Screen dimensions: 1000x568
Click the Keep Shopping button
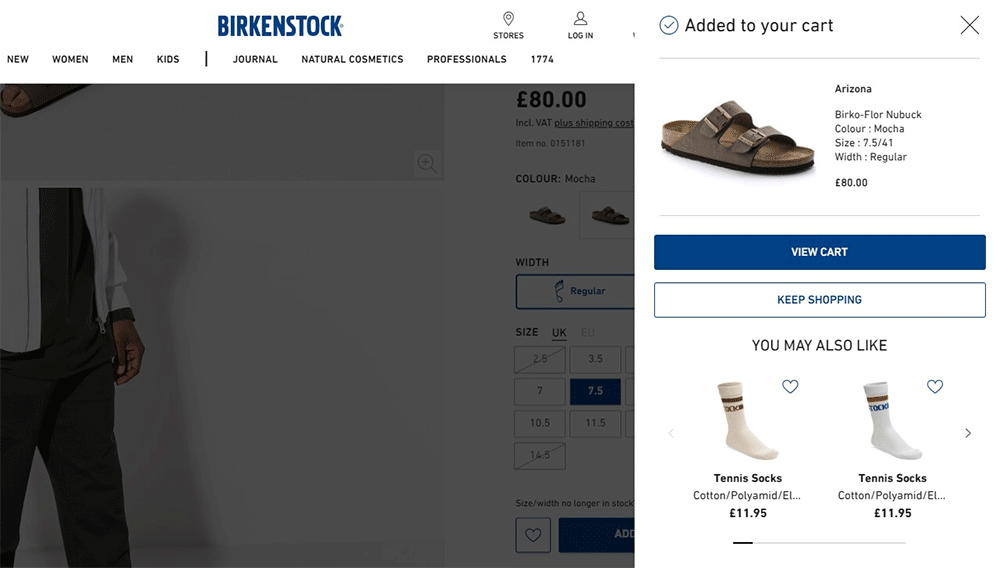tap(819, 300)
